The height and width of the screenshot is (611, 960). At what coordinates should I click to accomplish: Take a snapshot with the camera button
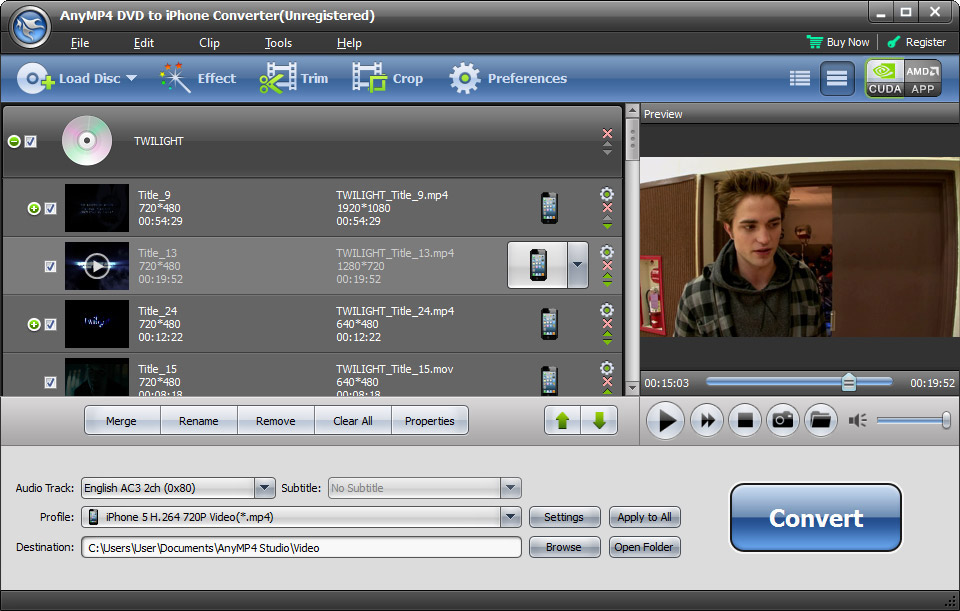[782, 421]
